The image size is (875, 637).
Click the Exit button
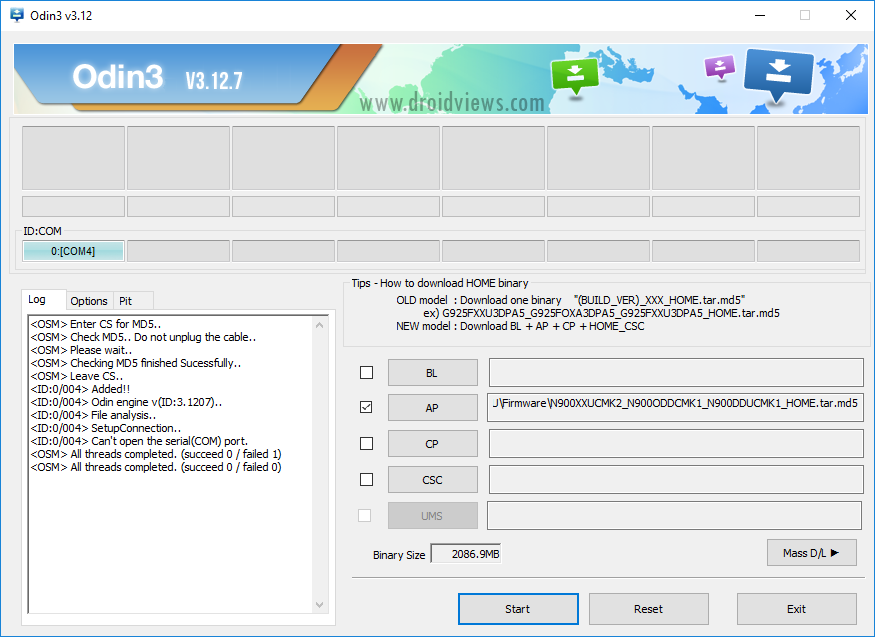[796, 609]
